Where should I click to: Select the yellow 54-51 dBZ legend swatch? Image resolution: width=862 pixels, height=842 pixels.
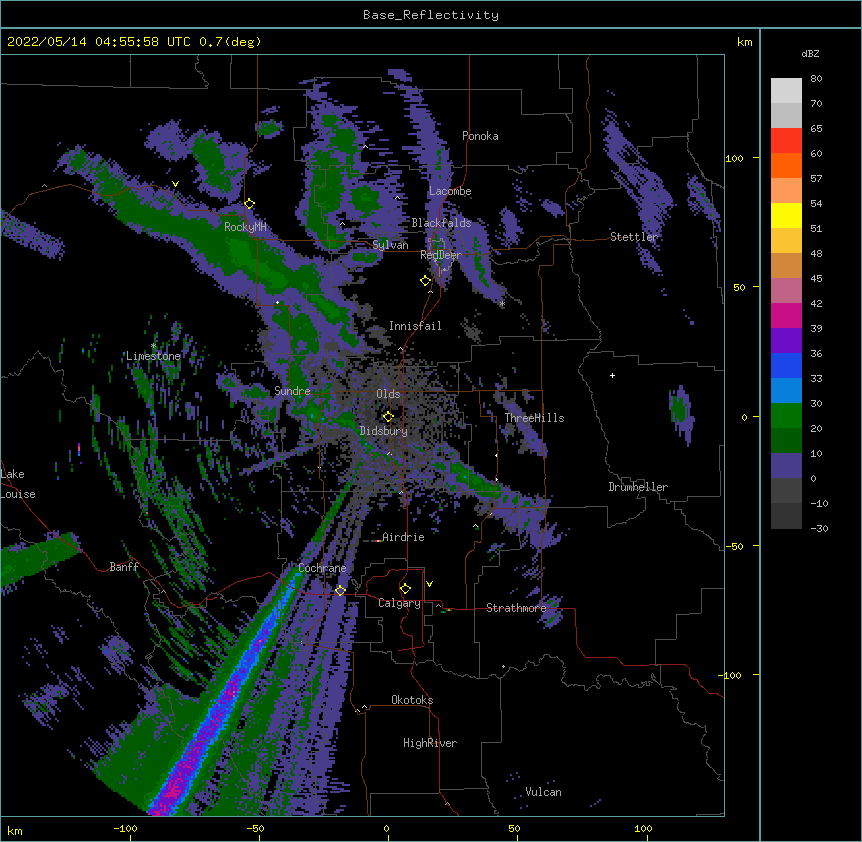click(x=786, y=215)
